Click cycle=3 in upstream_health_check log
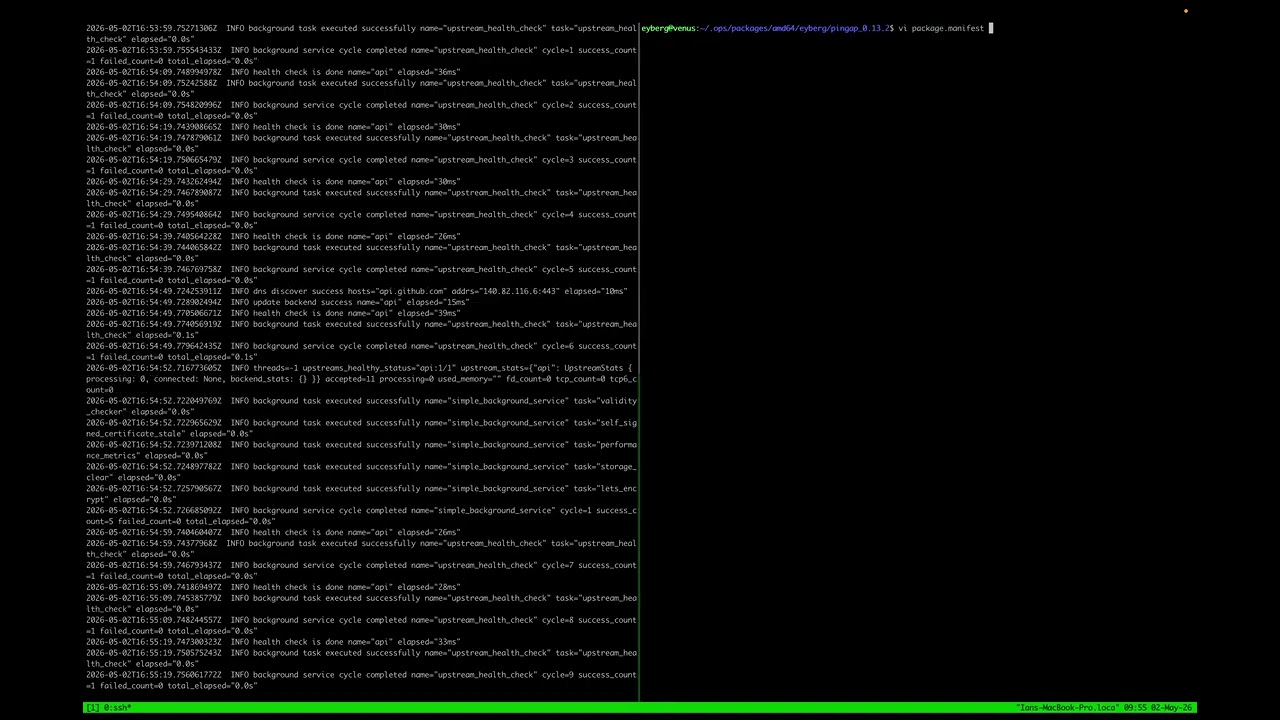The width and height of the screenshot is (1280, 720). click(557, 160)
